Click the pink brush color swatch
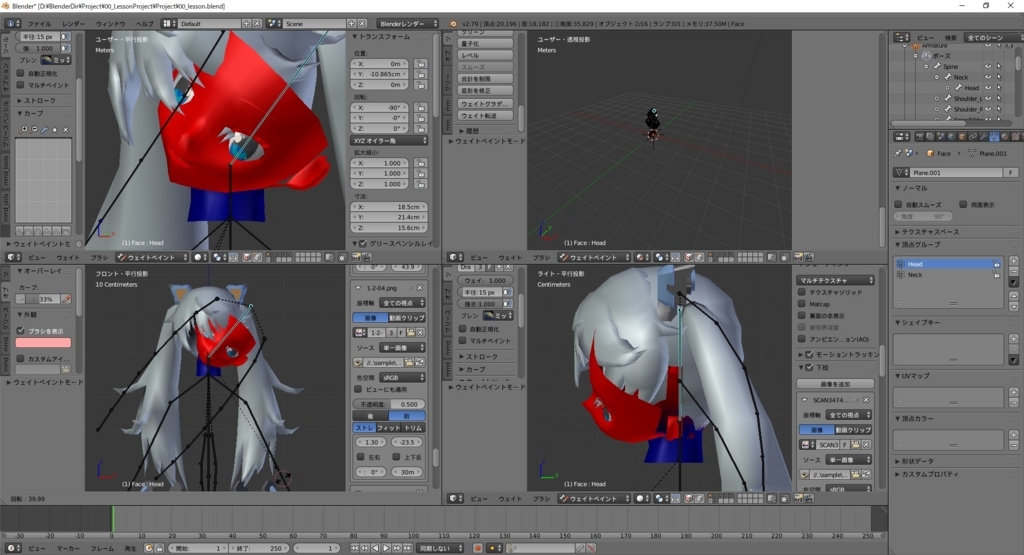Screen dimensions: 1024x555 pos(43,342)
